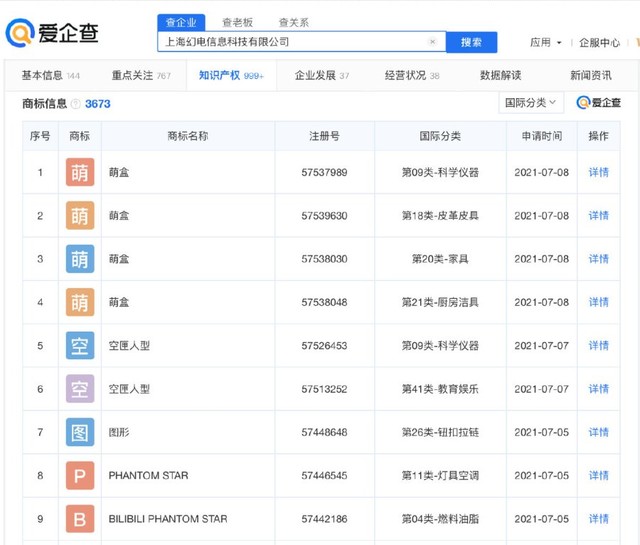The width and height of the screenshot is (640, 545).
Task: Click registration number 57446545
Action: pyautogui.click(x=324, y=476)
